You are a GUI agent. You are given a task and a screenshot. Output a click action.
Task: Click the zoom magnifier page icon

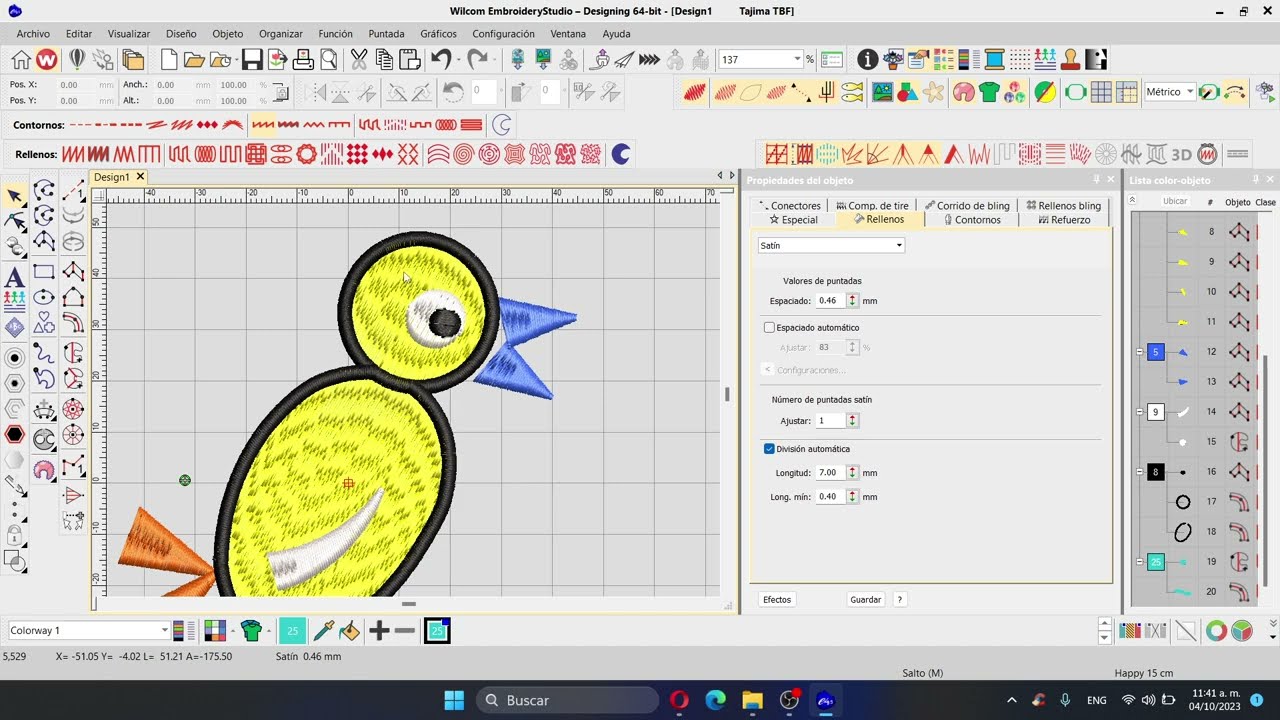pos(328,60)
